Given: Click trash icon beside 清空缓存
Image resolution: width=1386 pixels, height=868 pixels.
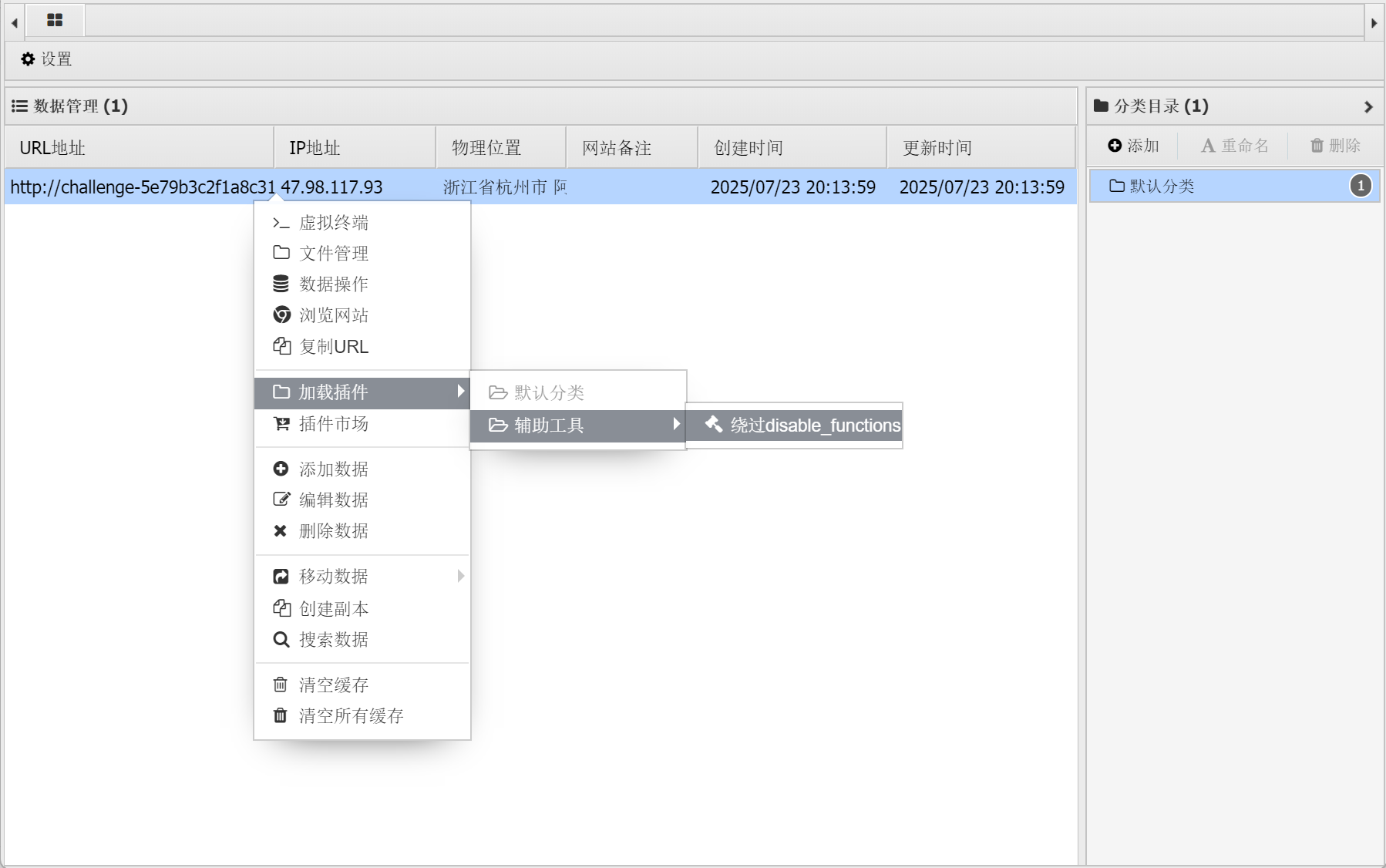Looking at the screenshot, I should tap(281, 685).
